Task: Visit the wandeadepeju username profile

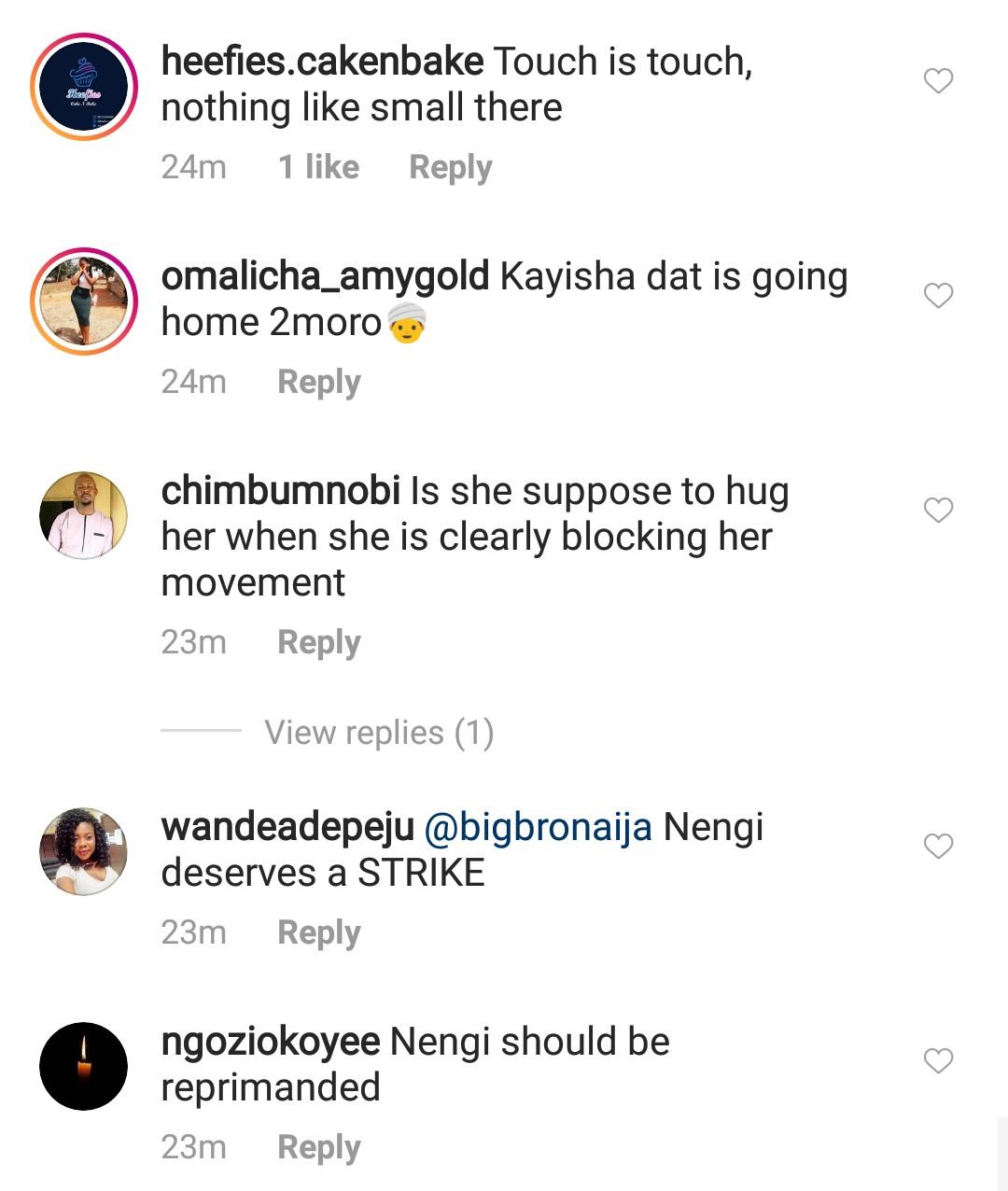Action: coord(287,827)
